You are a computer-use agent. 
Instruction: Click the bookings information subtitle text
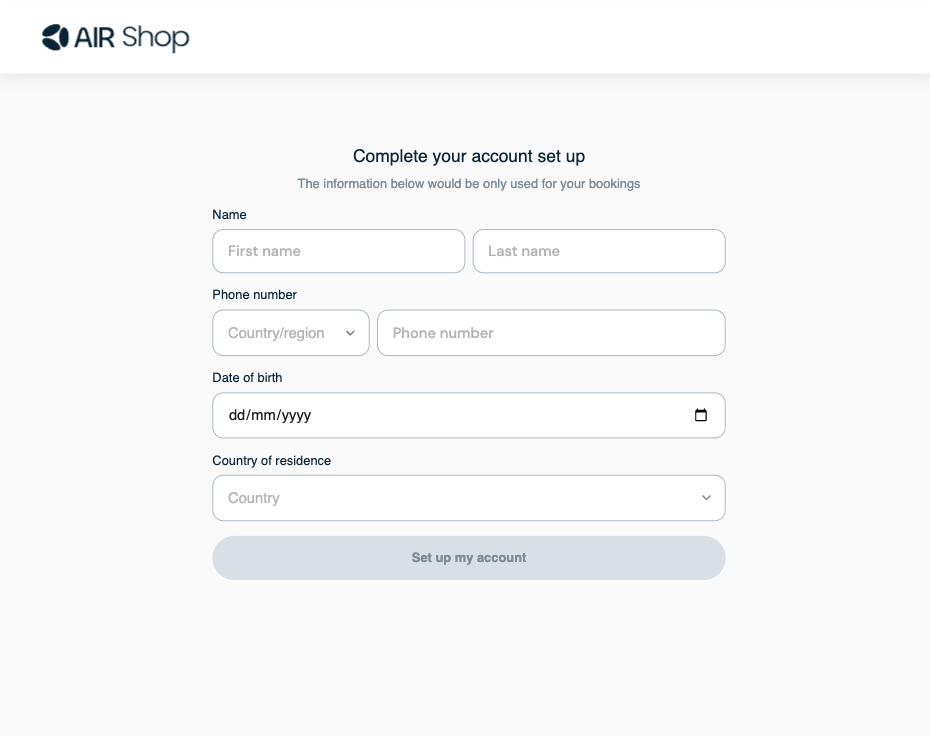point(469,184)
